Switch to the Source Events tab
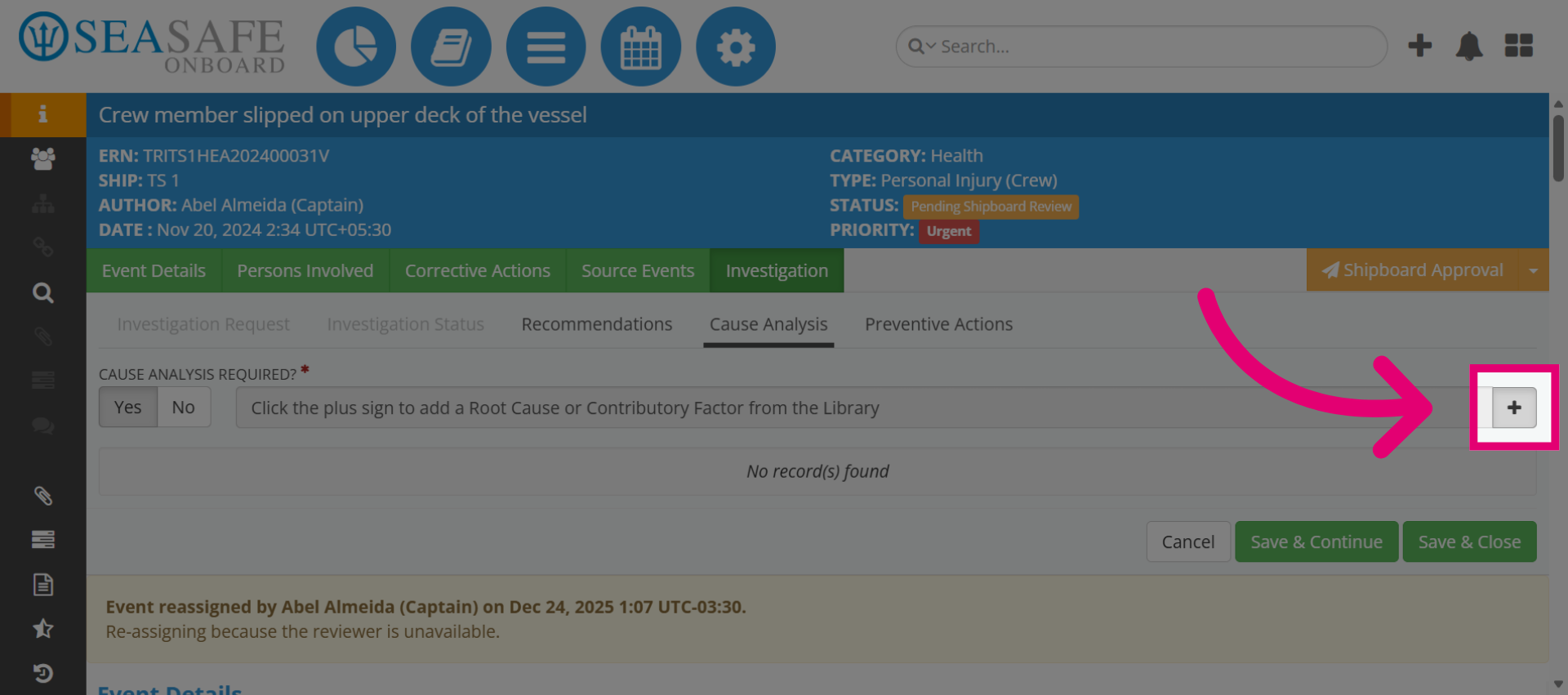Image resolution: width=1568 pixels, height=695 pixels. pyautogui.click(x=637, y=270)
